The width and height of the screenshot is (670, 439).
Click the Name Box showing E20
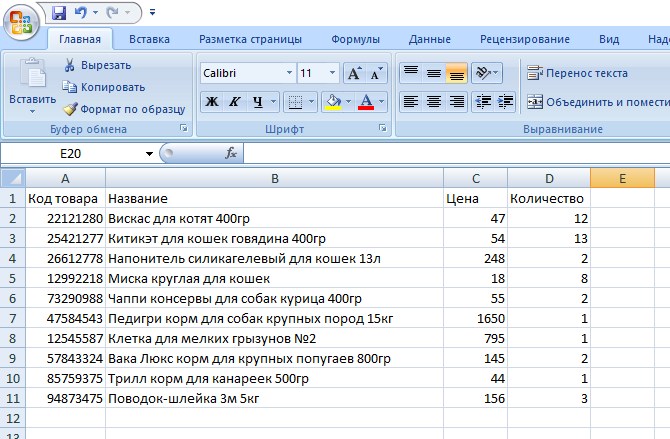(71, 153)
